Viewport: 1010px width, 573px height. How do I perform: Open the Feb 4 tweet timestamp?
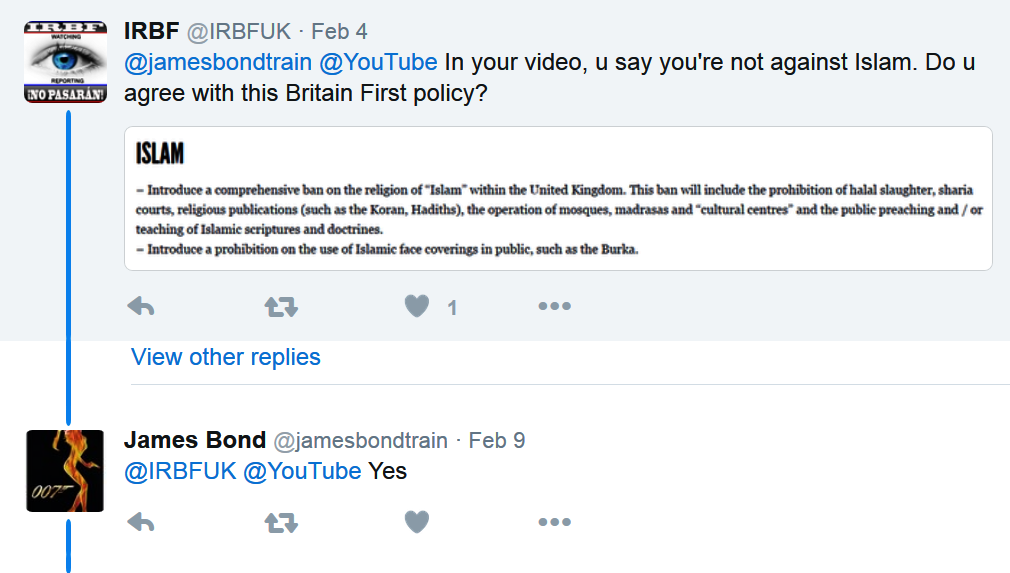[x=339, y=31]
